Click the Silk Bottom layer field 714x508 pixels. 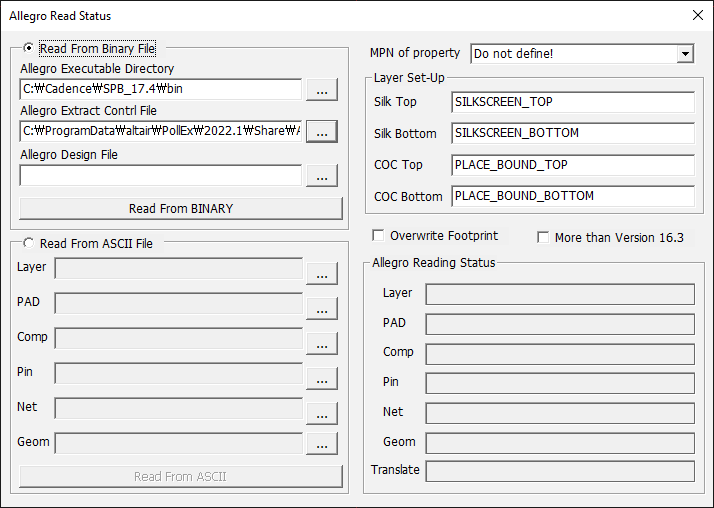click(x=572, y=133)
